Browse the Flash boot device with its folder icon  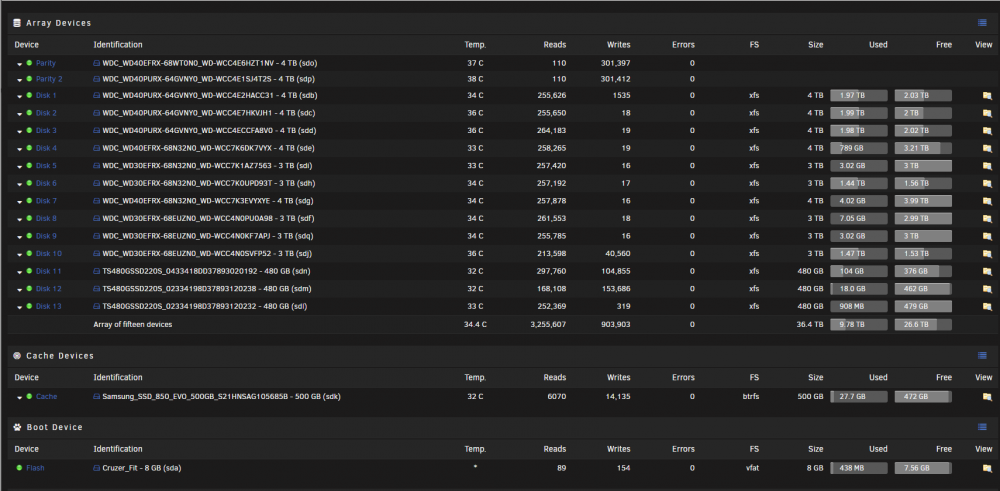(x=987, y=468)
